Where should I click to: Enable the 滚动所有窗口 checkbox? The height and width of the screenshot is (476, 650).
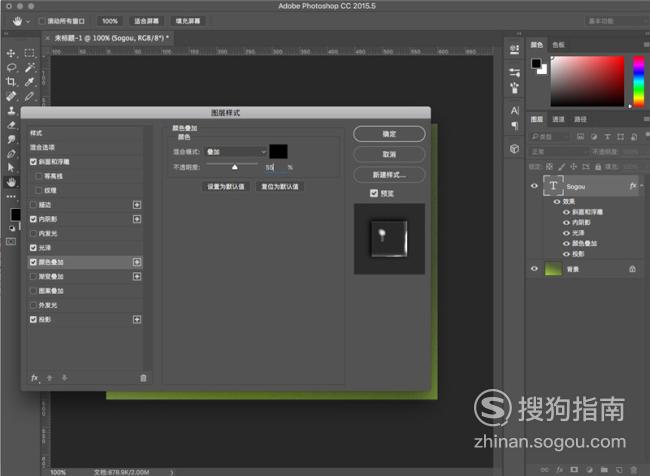click(41, 21)
